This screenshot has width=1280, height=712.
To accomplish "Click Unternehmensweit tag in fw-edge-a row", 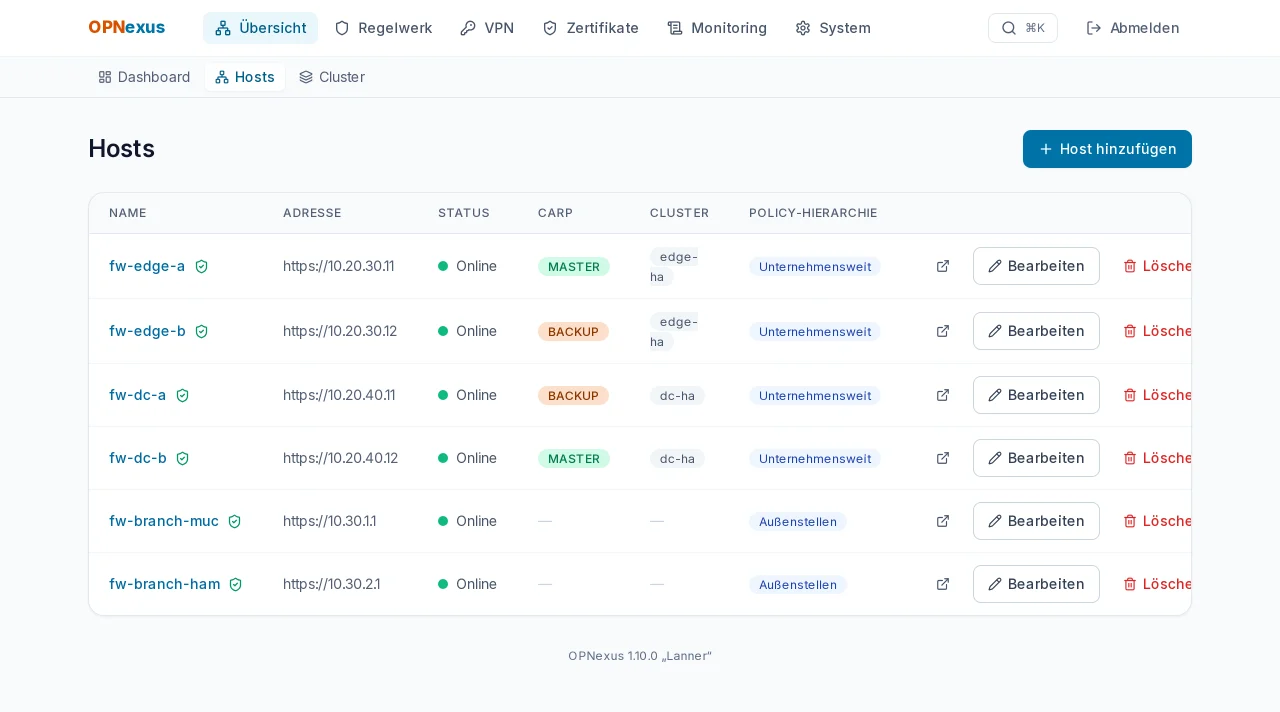I will pos(815,267).
